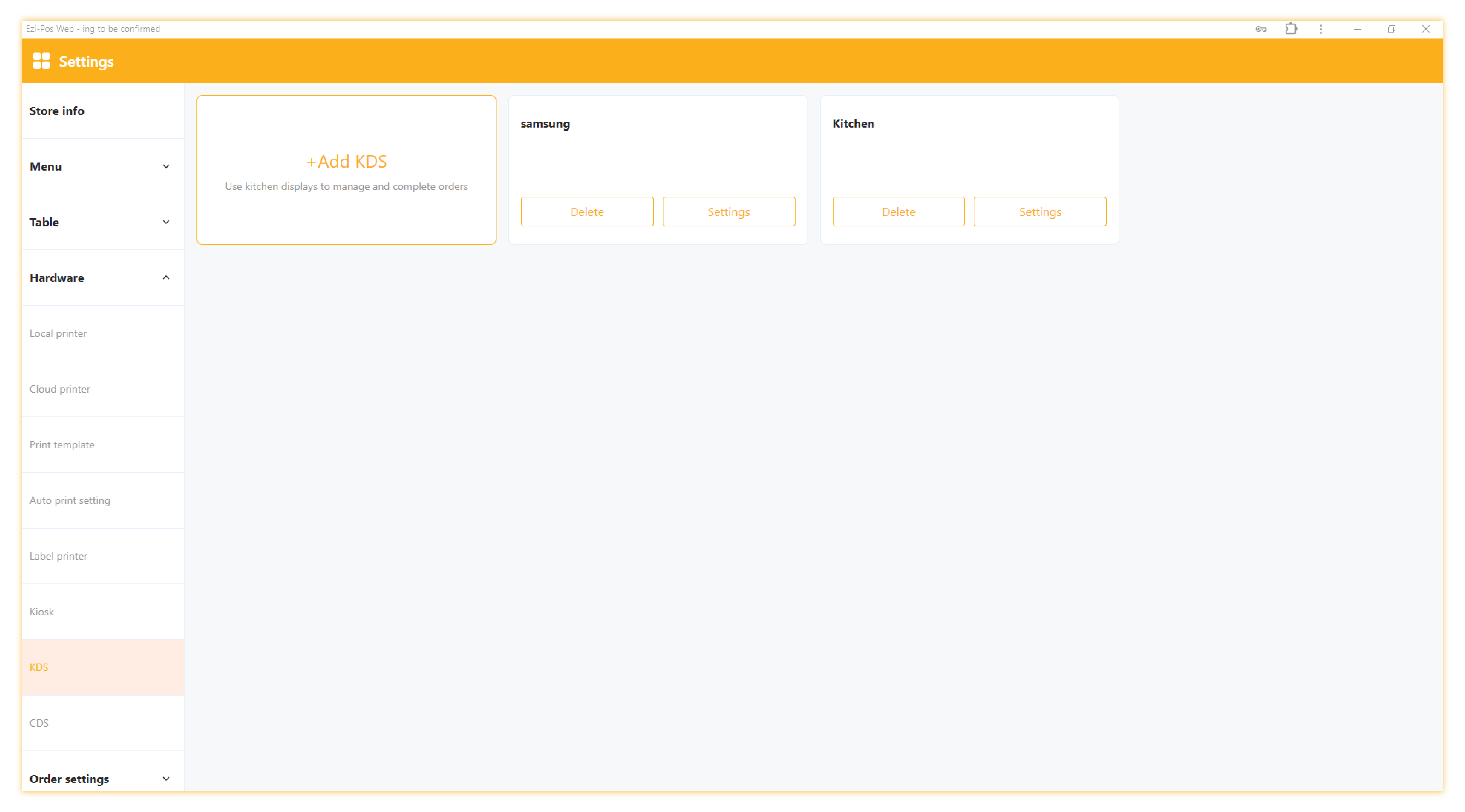
Task: Open Local printer settings
Action: tap(103, 334)
